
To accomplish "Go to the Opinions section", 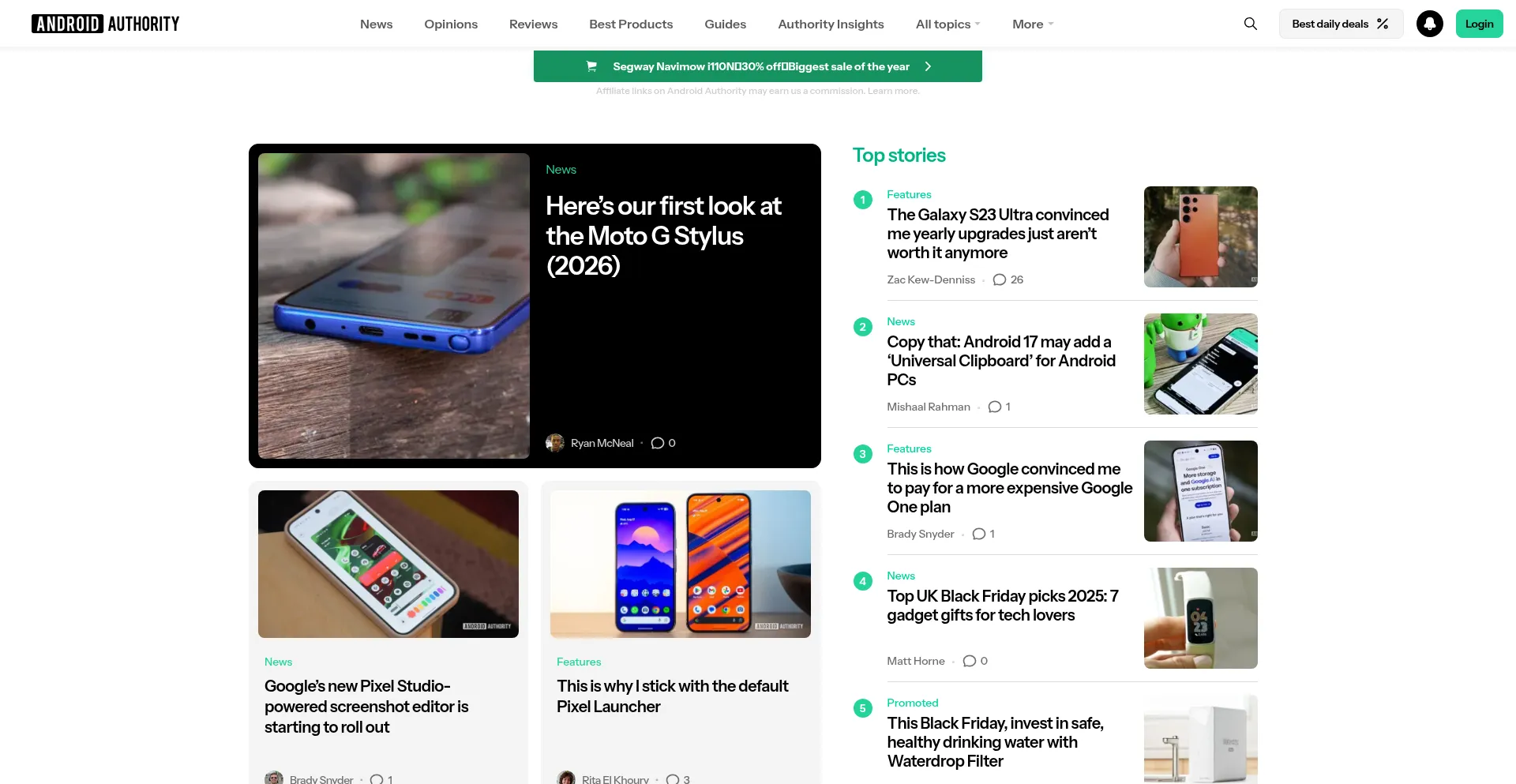I will [451, 24].
